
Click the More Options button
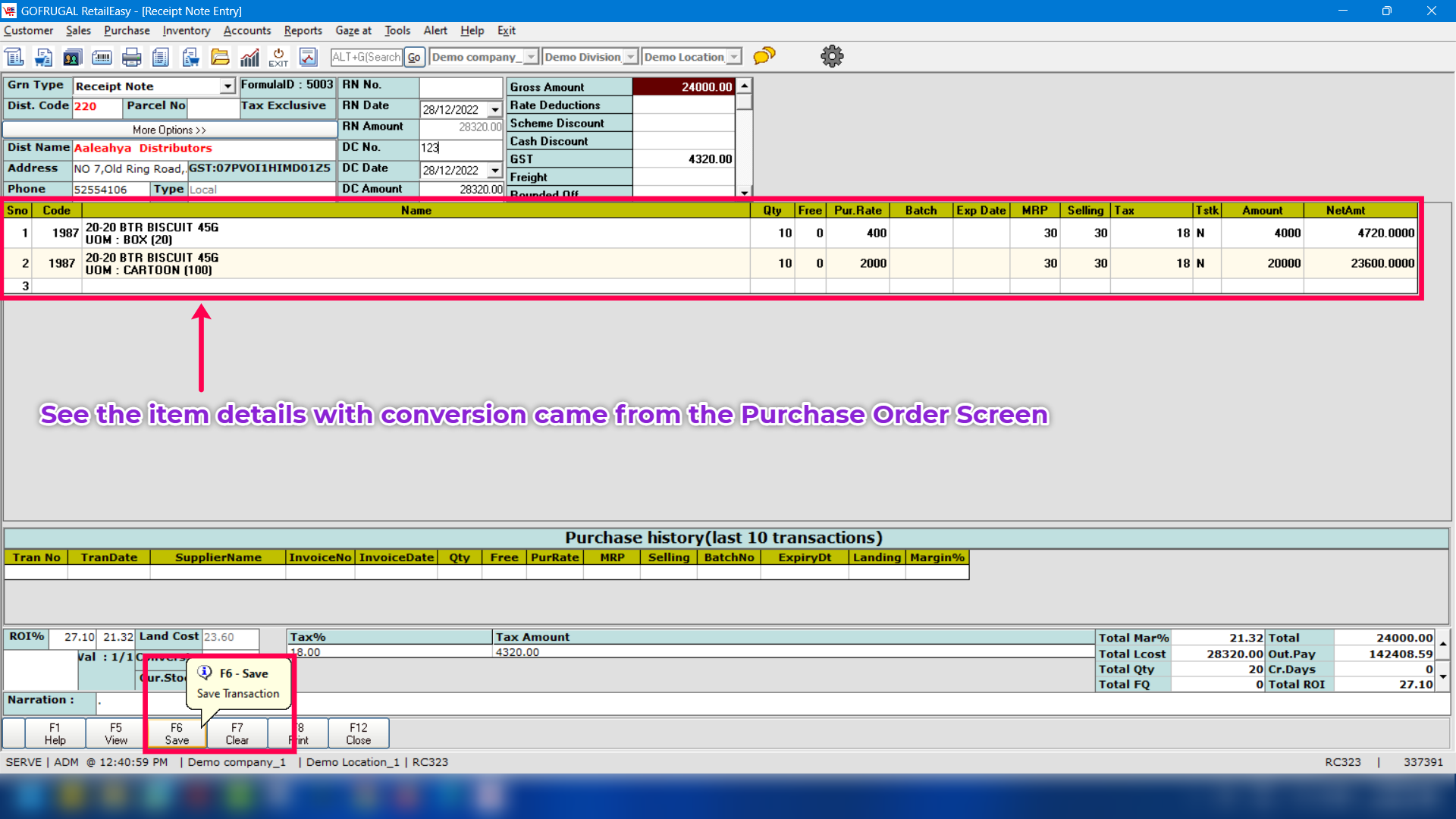169,130
